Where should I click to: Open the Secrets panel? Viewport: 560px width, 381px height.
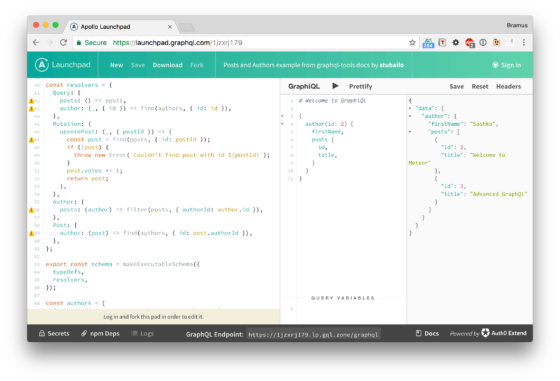(x=54, y=334)
